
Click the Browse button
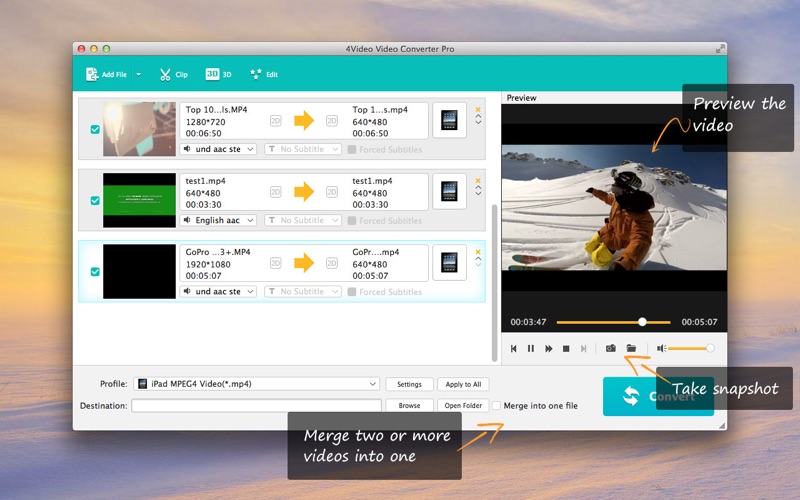[x=409, y=406]
